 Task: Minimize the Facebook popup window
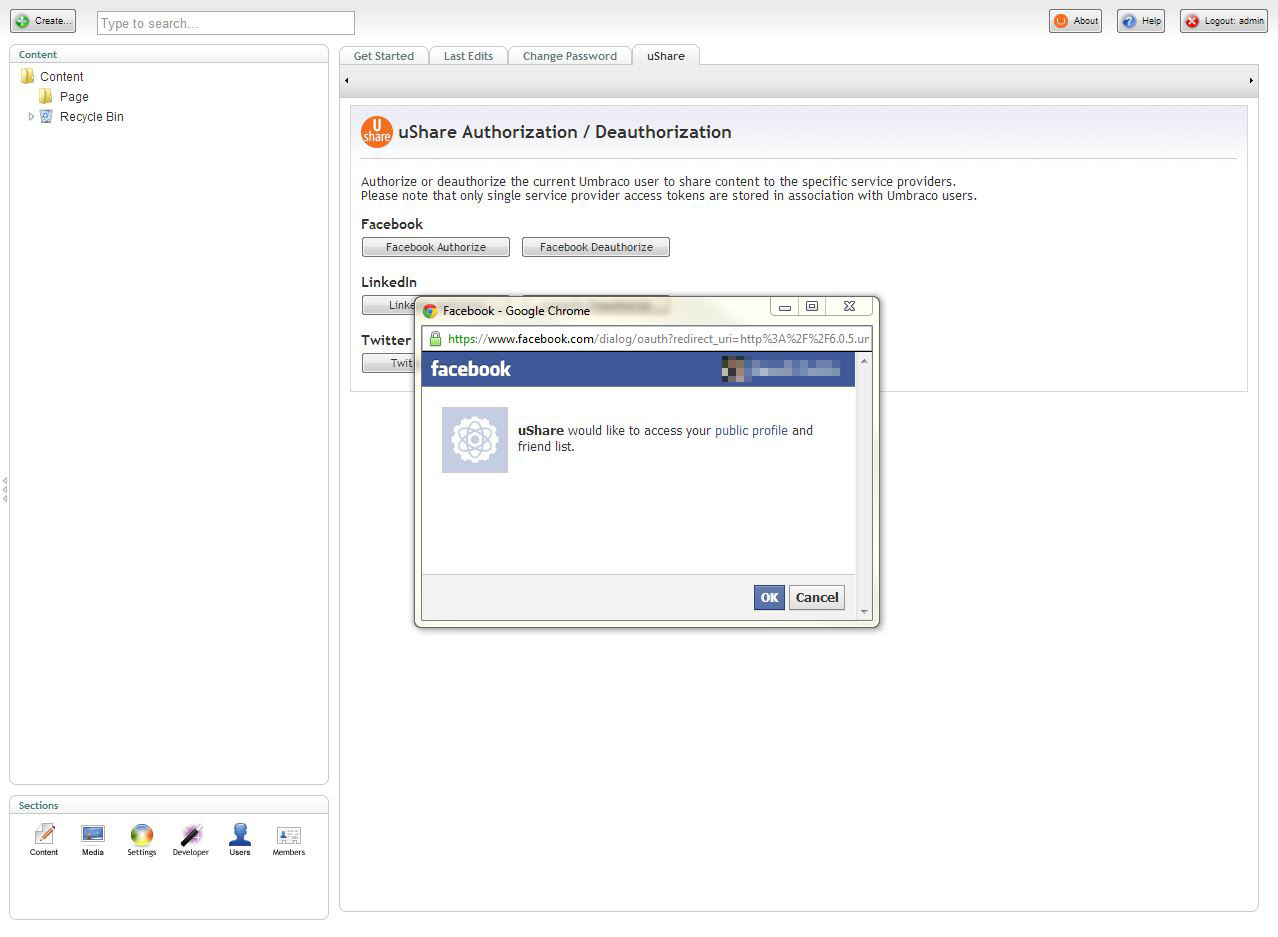[x=785, y=307]
